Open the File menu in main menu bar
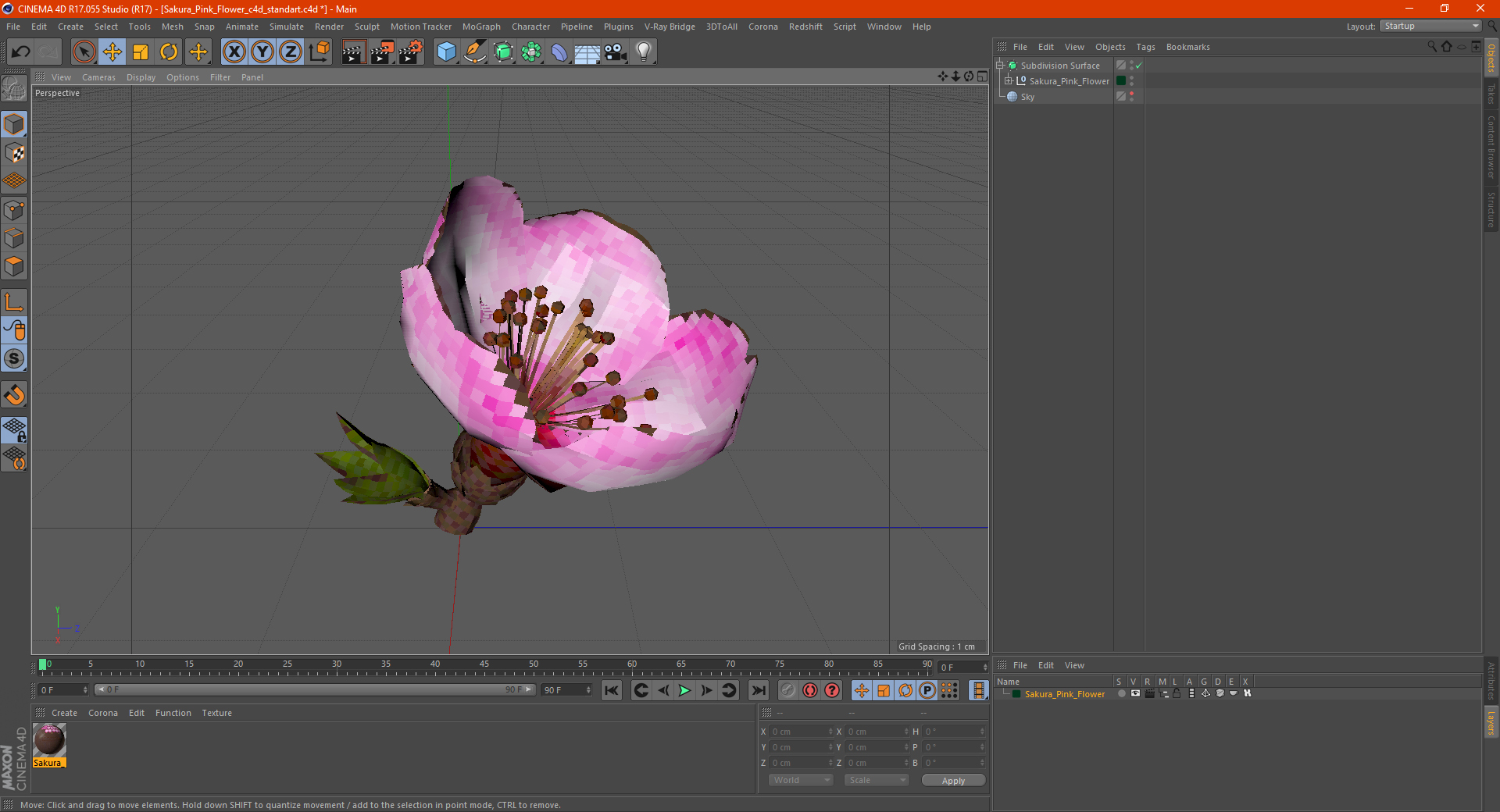 pyautogui.click(x=13, y=27)
